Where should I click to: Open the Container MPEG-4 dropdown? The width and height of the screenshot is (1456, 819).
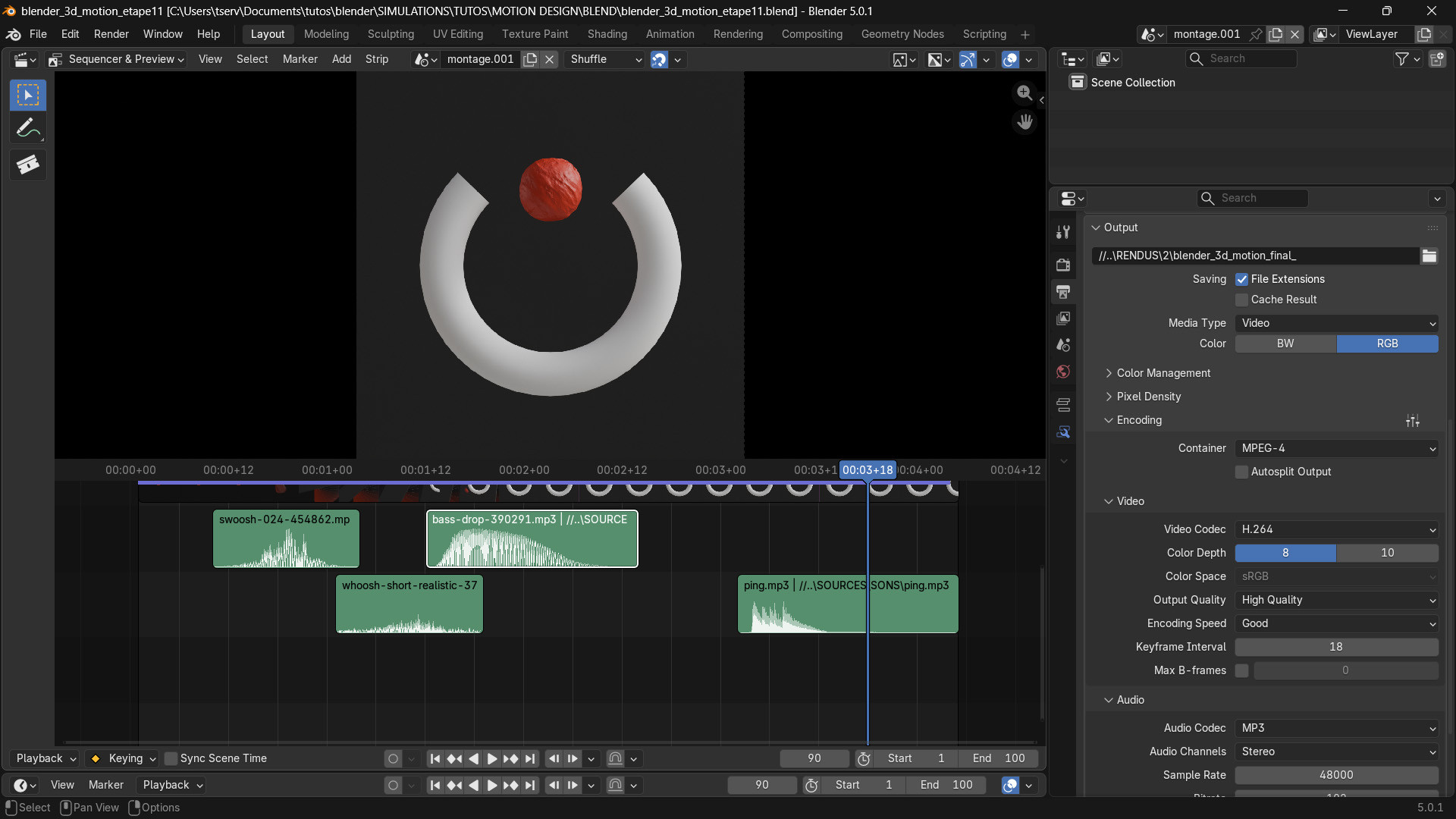tap(1337, 449)
